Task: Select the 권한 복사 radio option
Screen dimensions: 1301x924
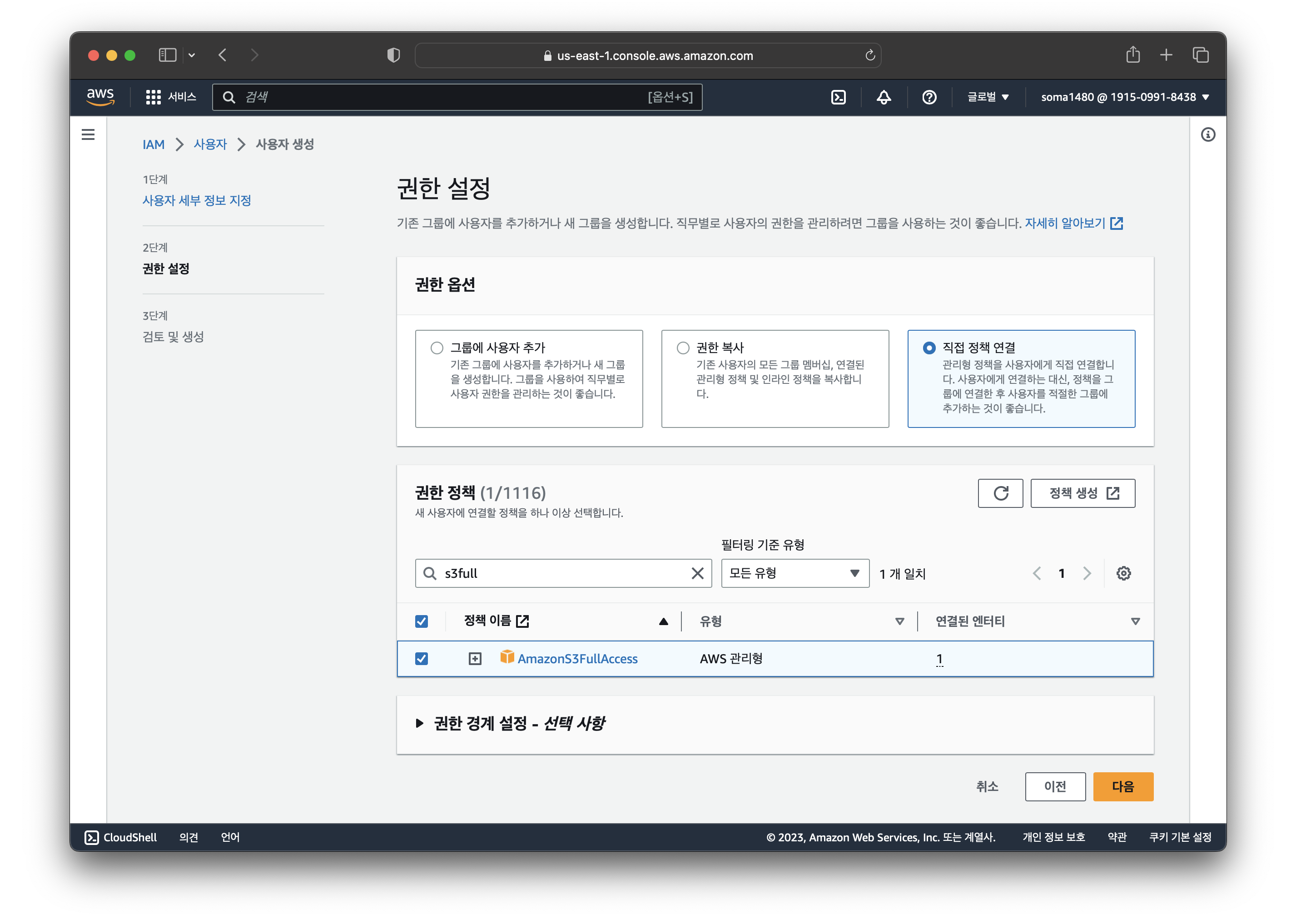Action: point(683,348)
